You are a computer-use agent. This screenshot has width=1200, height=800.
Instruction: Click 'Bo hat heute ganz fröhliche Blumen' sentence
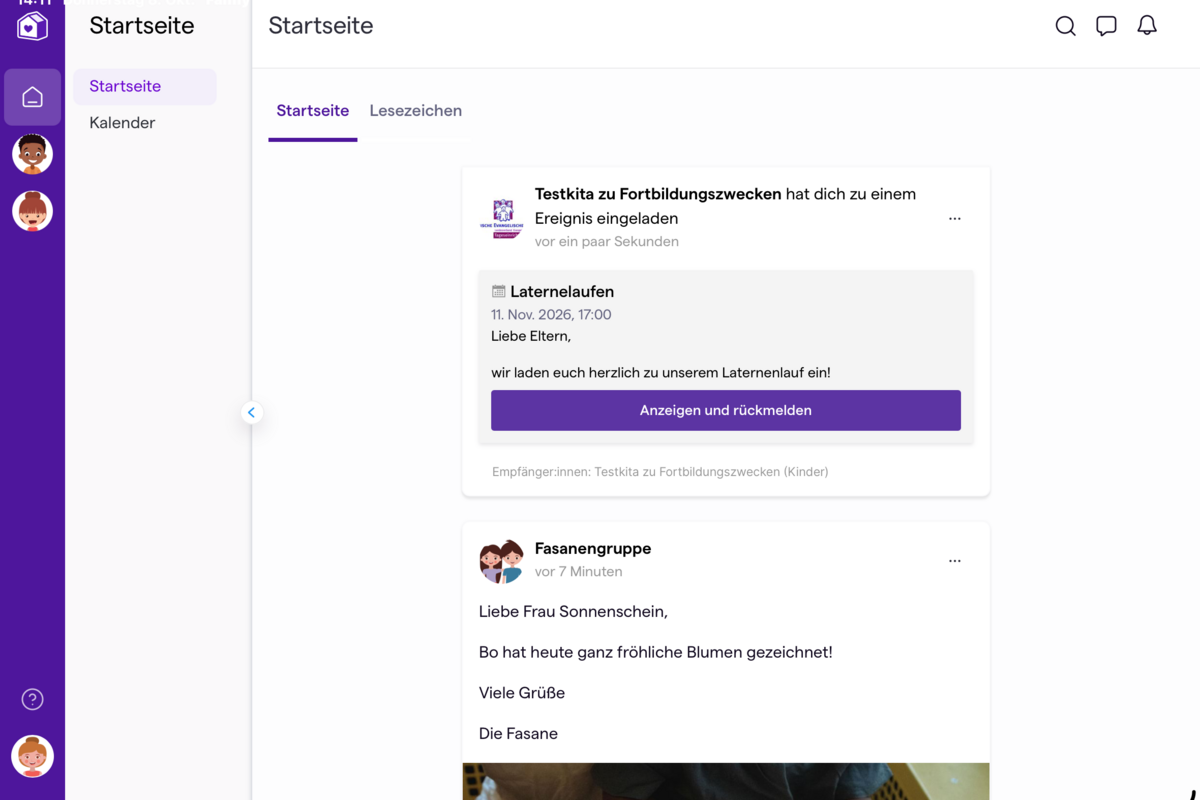pos(656,653)
